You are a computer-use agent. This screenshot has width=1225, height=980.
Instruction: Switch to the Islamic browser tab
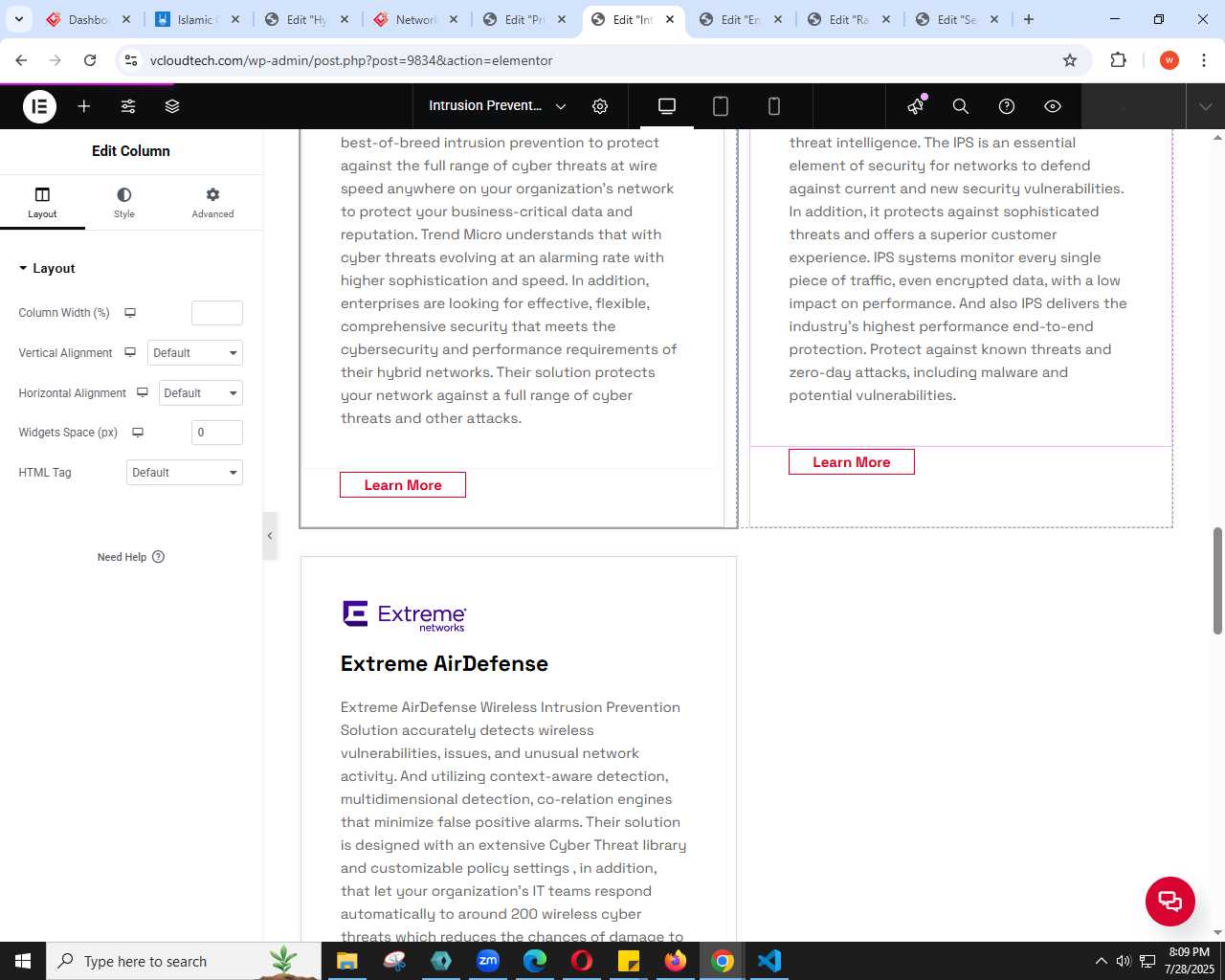tap(196, 19)
